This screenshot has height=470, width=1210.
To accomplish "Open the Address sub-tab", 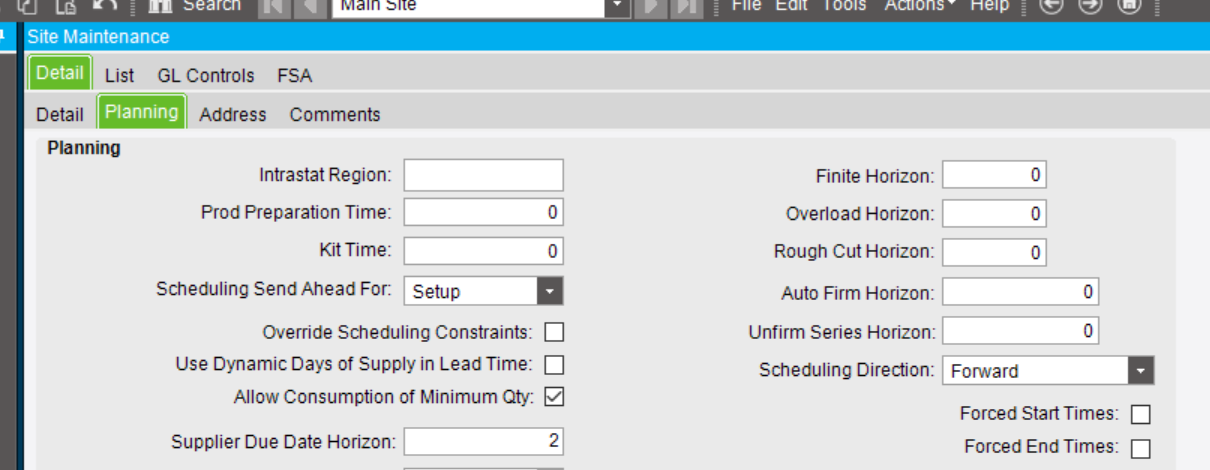I will [233, 115].
